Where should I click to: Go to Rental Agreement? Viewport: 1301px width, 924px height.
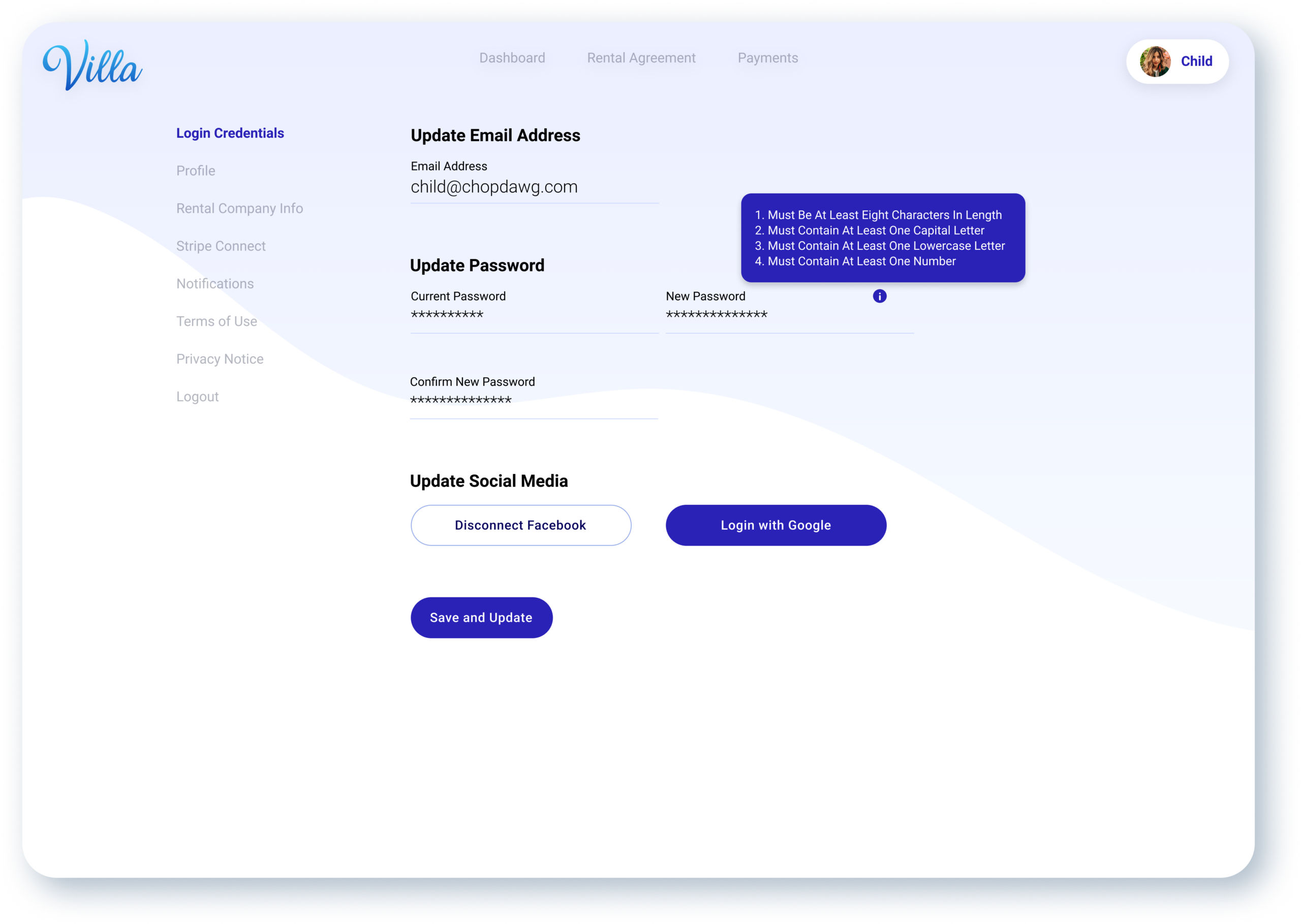pos(641,58)
